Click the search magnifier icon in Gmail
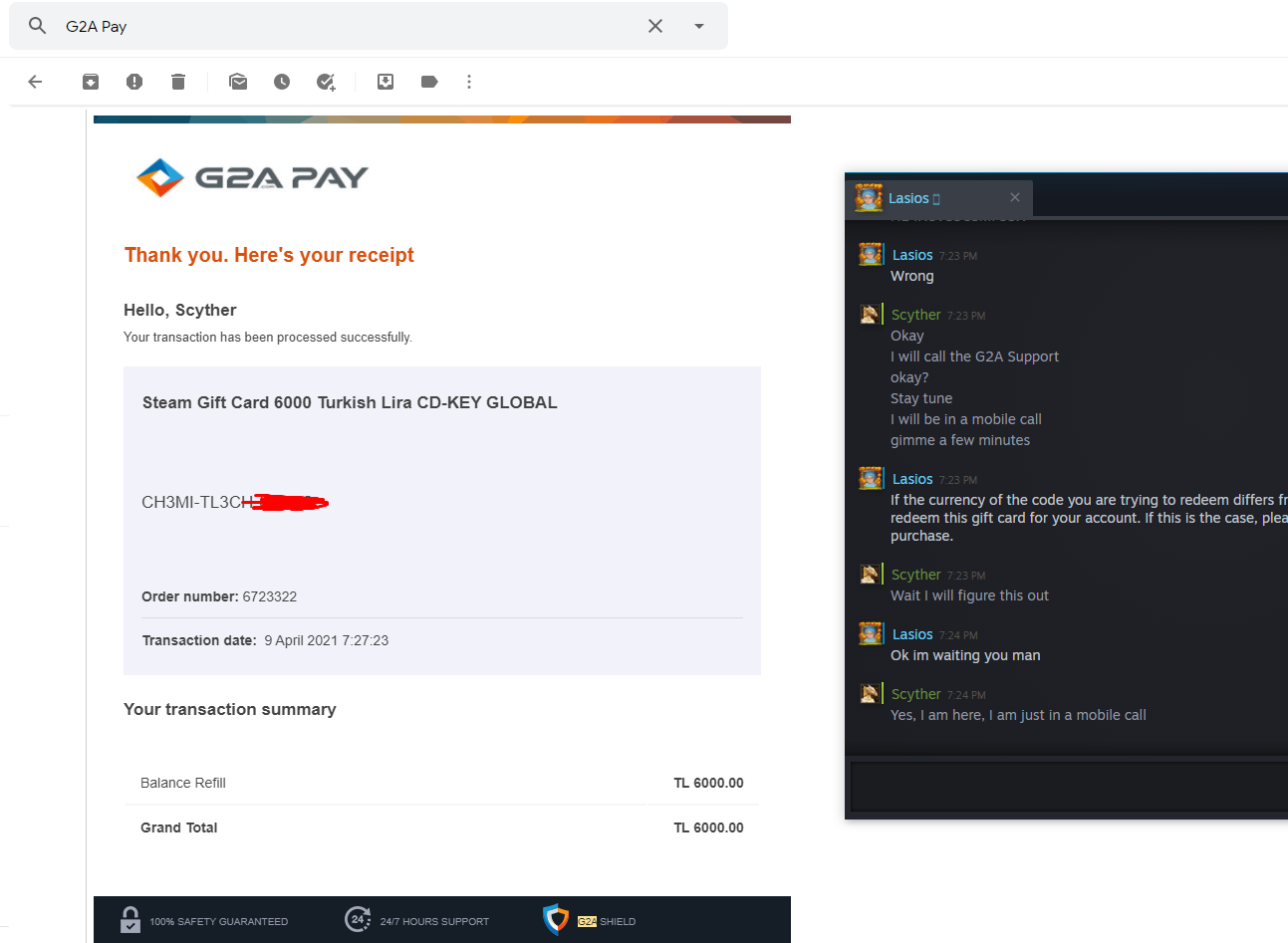 (x=37, y=26)
